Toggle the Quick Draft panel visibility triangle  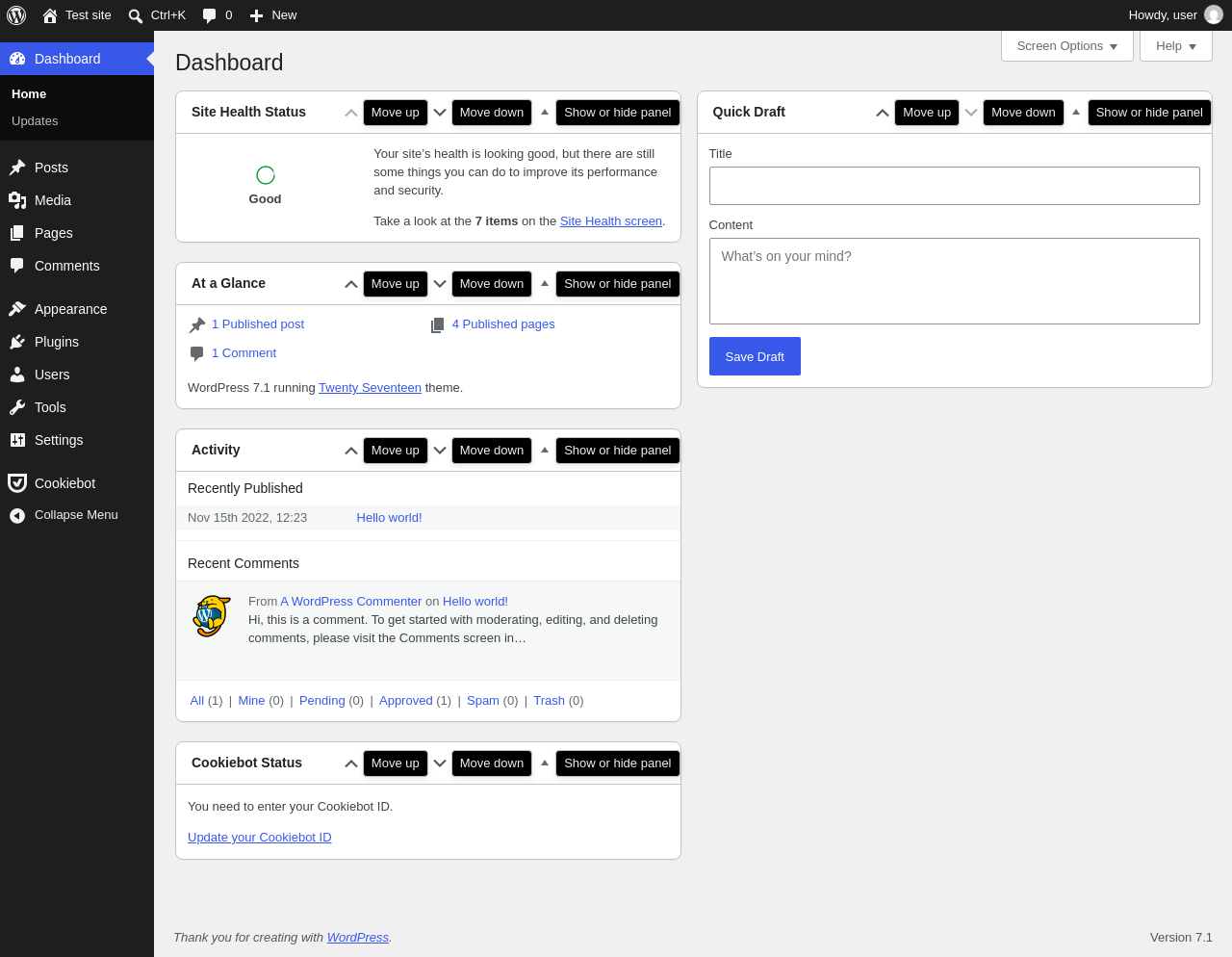(1076, 112)
